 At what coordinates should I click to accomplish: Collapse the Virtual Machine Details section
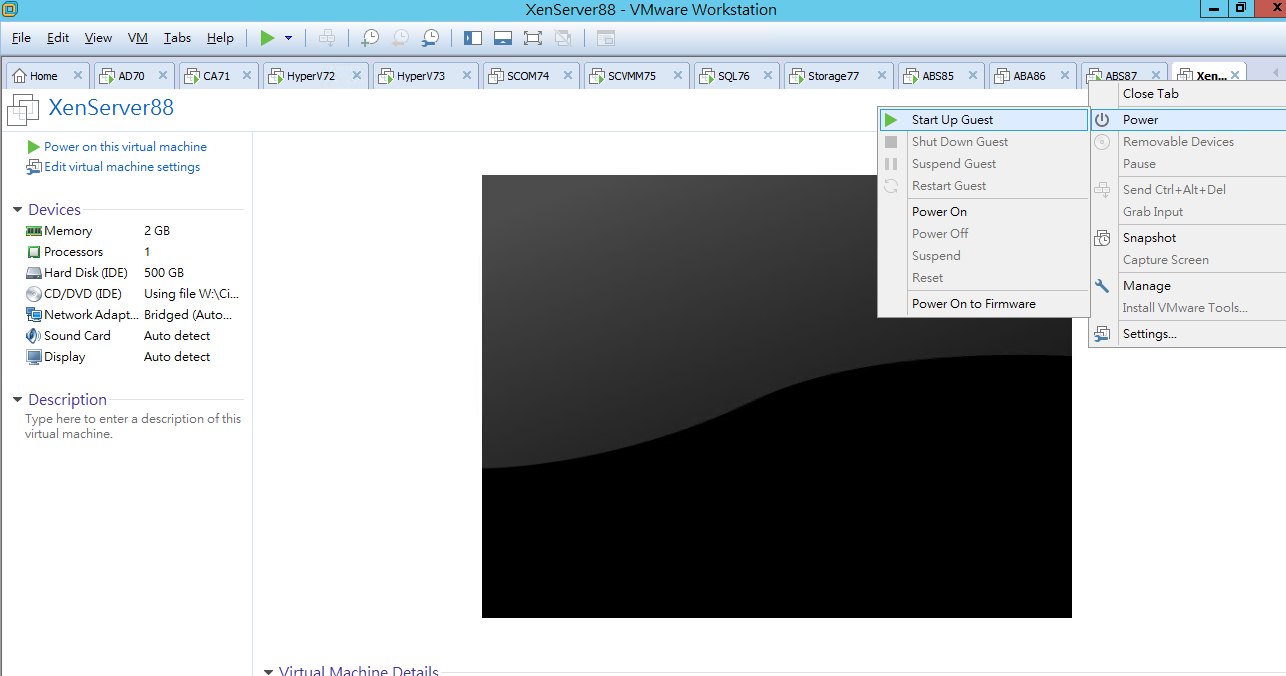pyautogui.click(x=268, y=672)
